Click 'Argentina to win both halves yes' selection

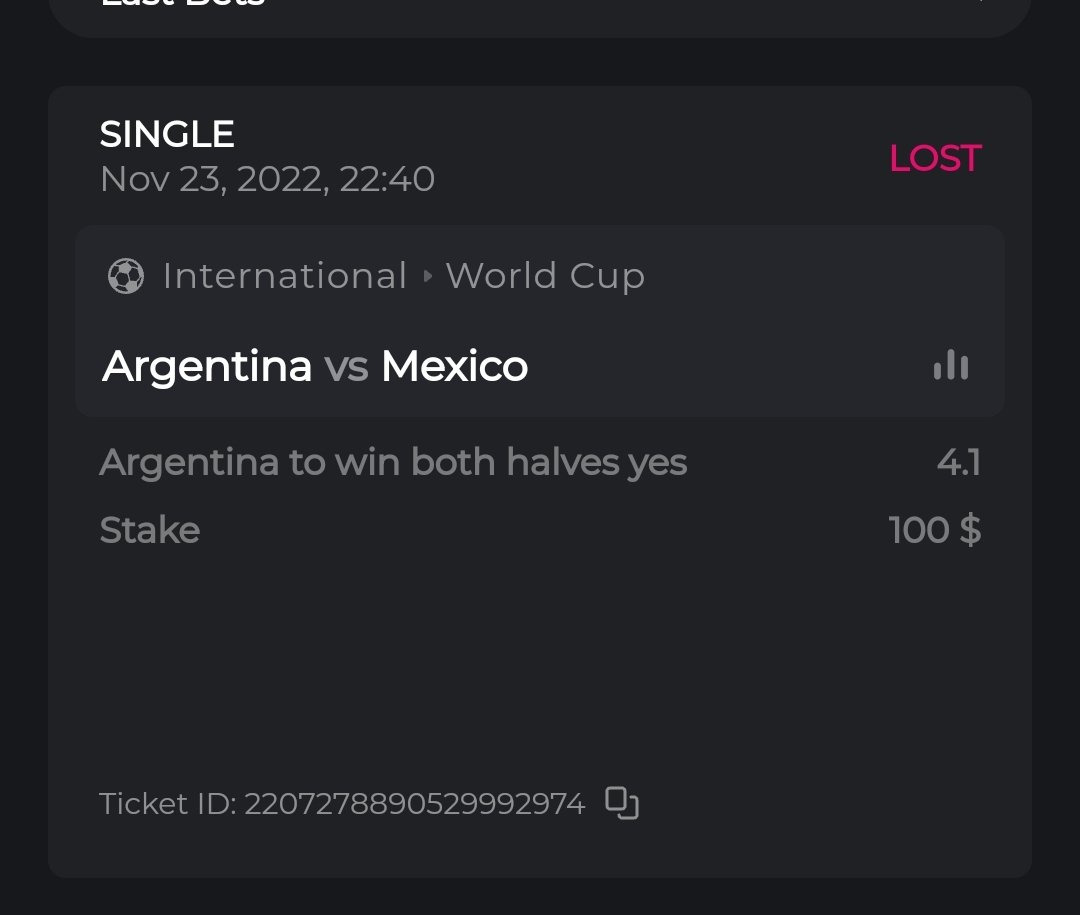tap(393, 463)
